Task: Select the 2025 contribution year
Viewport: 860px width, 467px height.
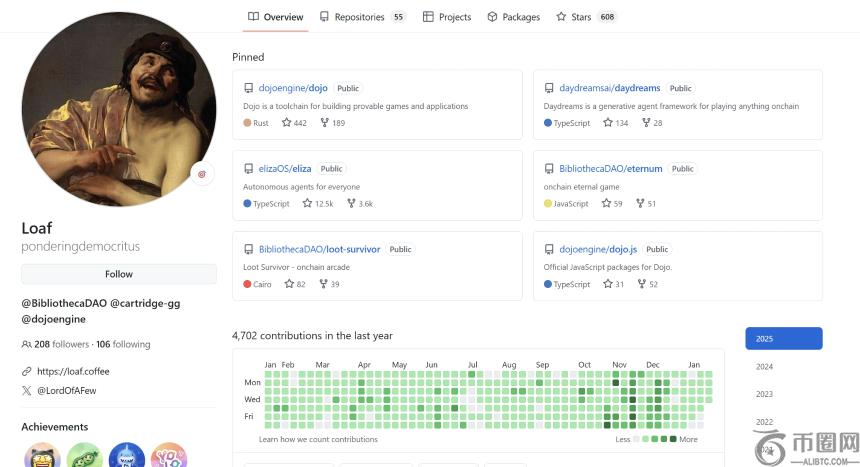Action: coord(784,339)
